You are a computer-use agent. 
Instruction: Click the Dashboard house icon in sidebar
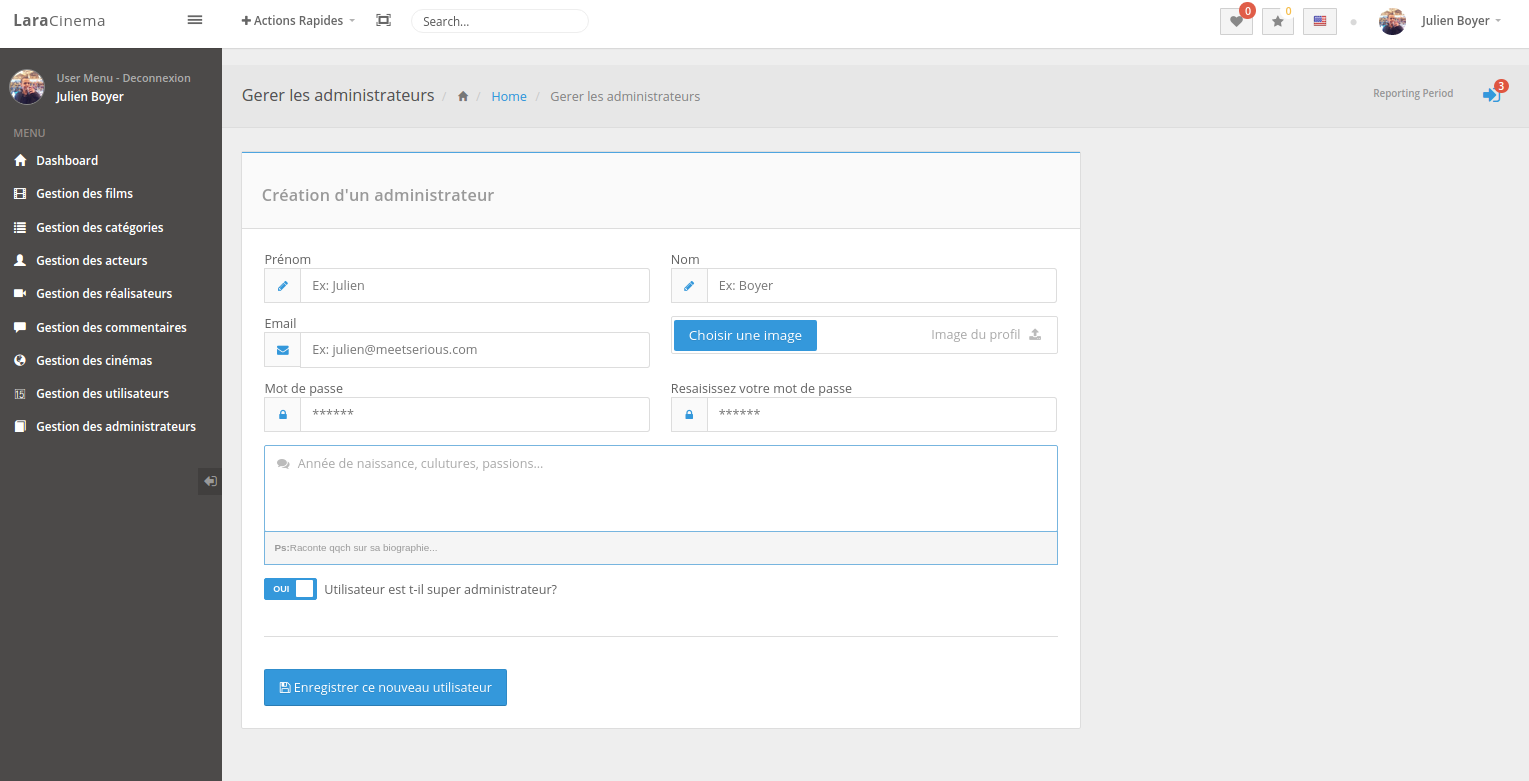coord(20,160)
